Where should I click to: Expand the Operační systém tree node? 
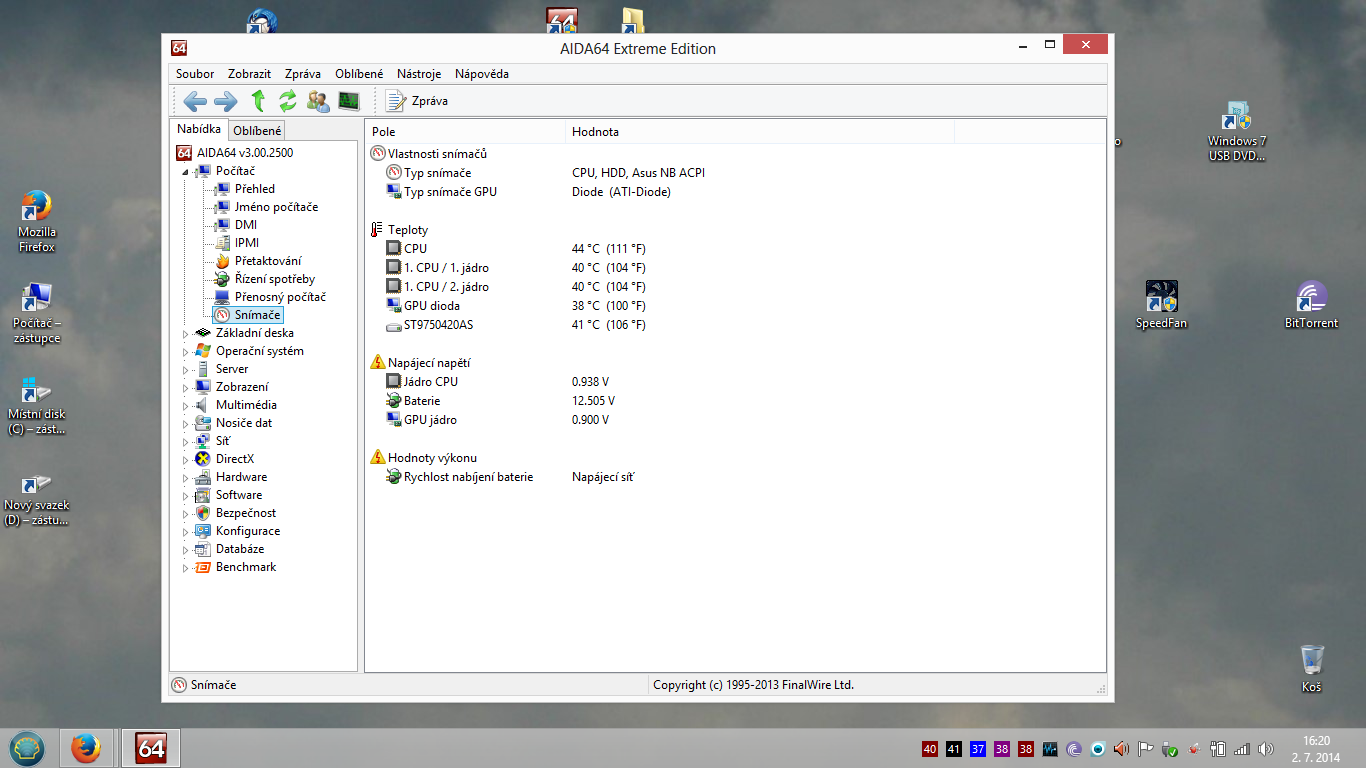point(186,352)
